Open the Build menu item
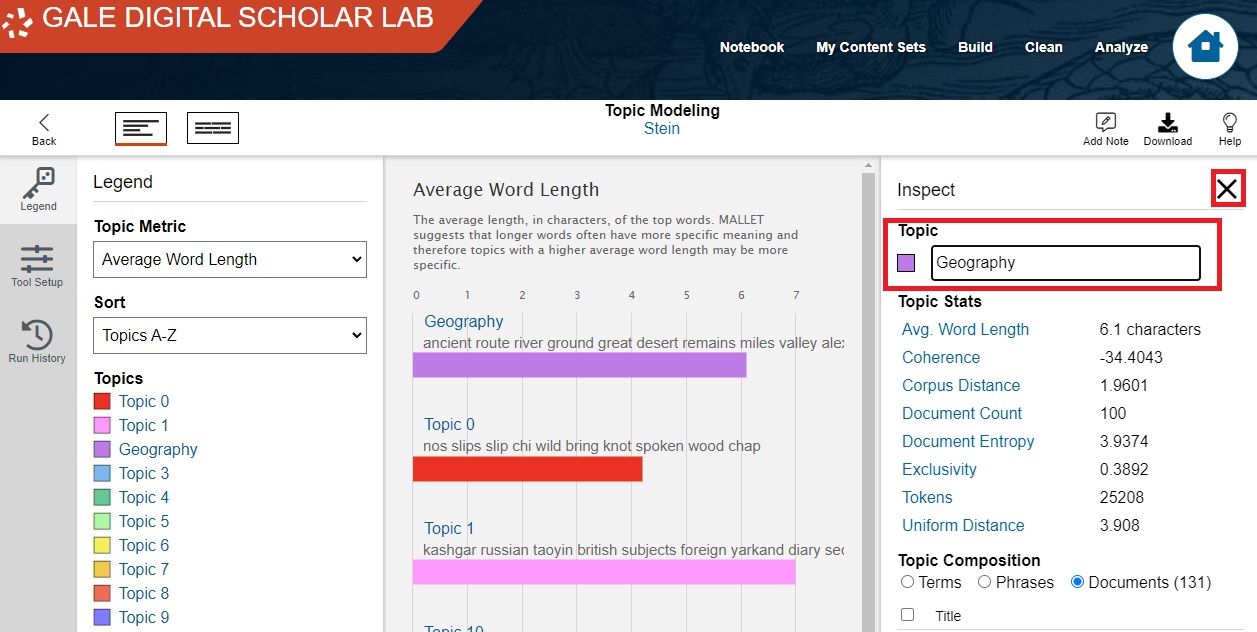 [x=975, y=47]
